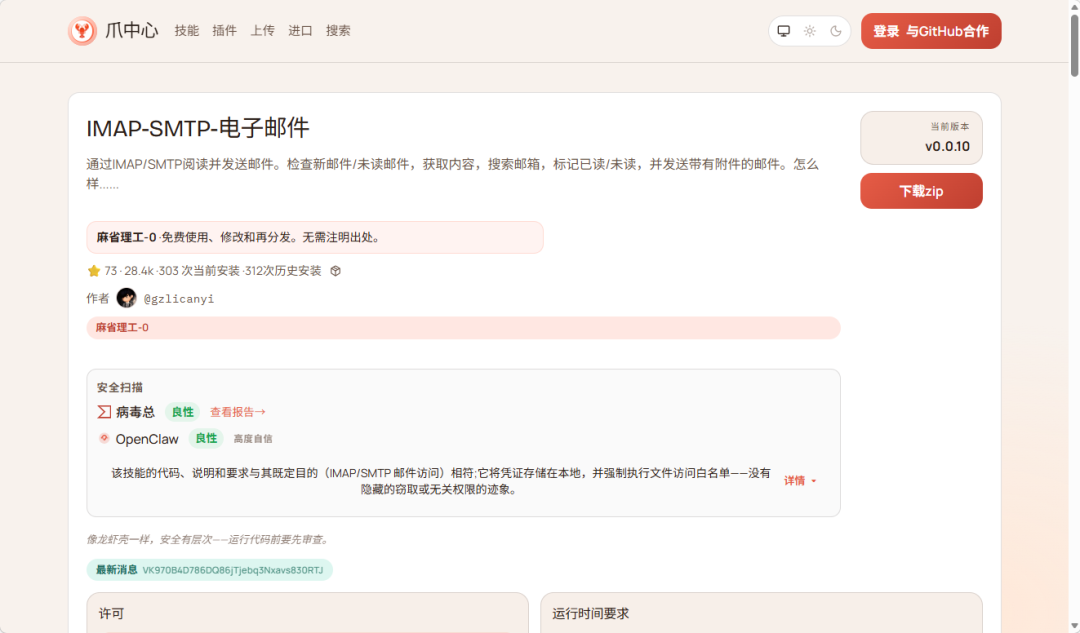Image resolution: width=1080 pixels, height=633 pixels.
Task: Click the 安全扫描 section heading
Action: click(x=120, y=387)
